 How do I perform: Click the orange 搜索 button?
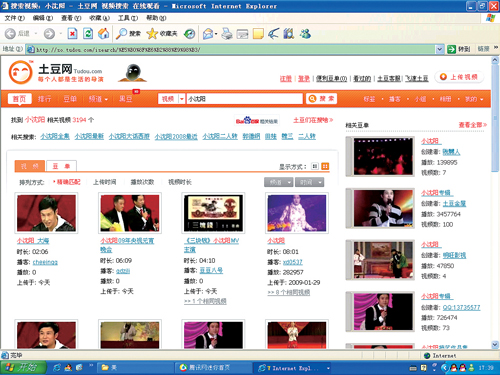pyautogui.click(x=321, y=99)
